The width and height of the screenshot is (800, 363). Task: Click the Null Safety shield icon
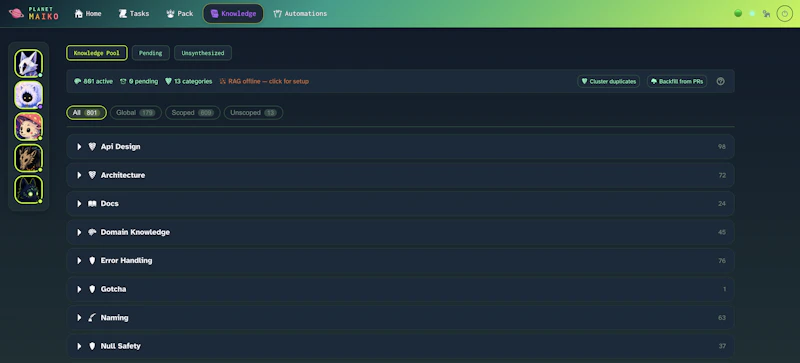pos(92,346)
